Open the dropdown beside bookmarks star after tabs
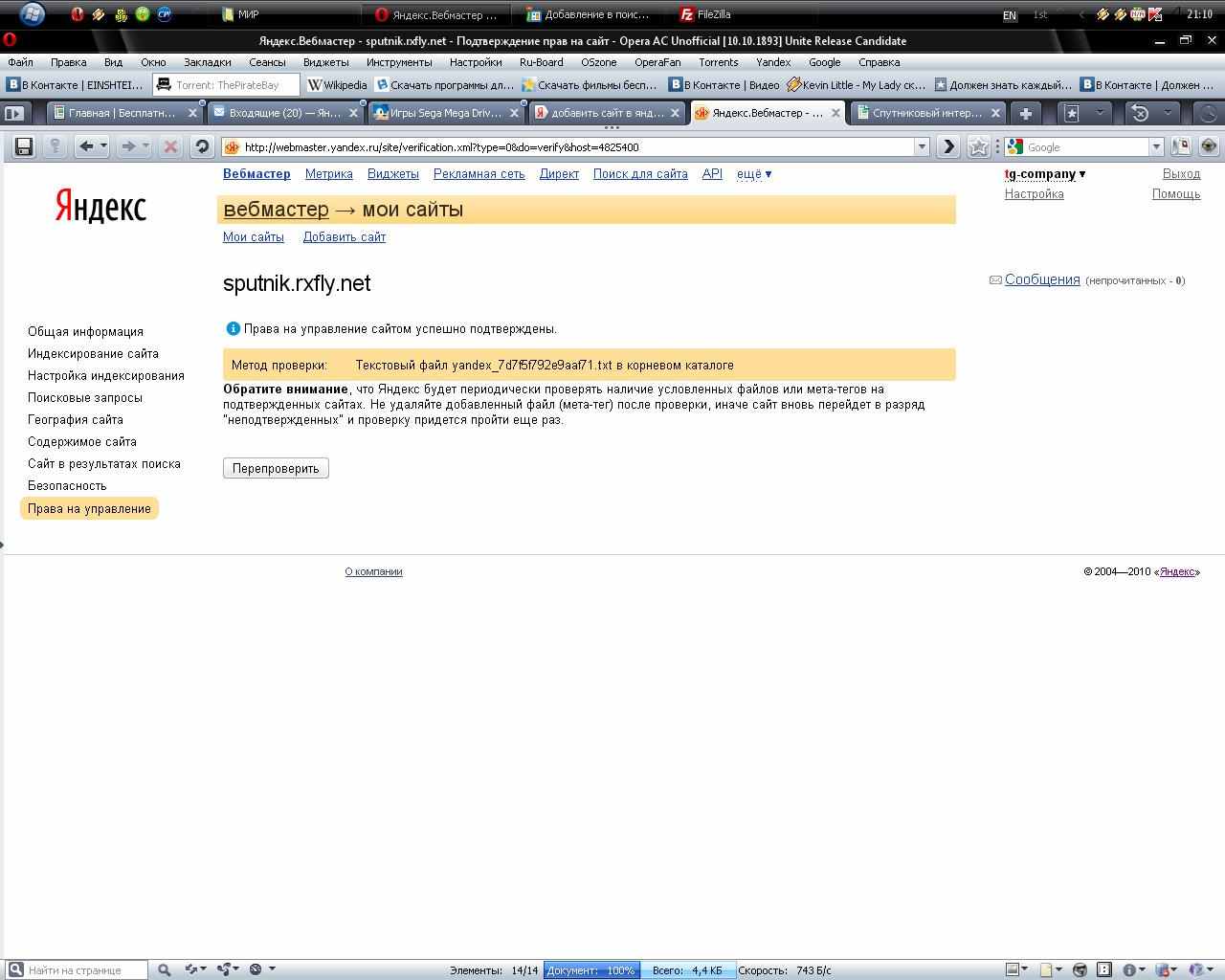This screenshot has width=1225, height=980. pyautogui.click(x=1100, y=113)
